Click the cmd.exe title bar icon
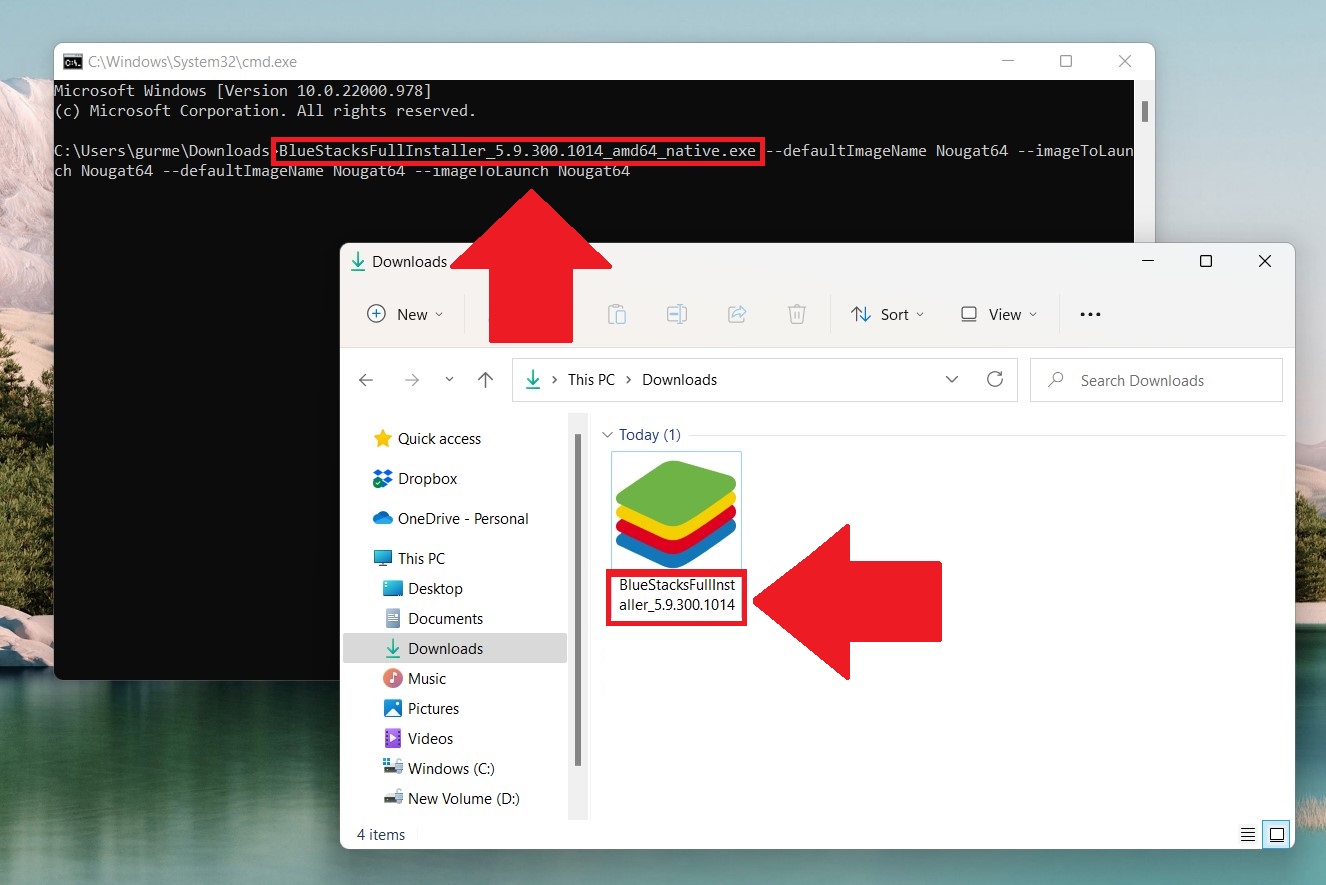Viewport: 1326px width, 885px height. pos(72,61)
